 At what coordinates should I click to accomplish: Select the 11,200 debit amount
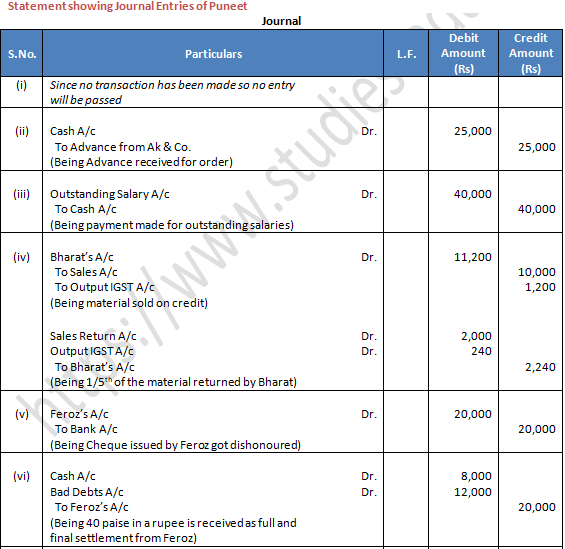coord(472,257)
